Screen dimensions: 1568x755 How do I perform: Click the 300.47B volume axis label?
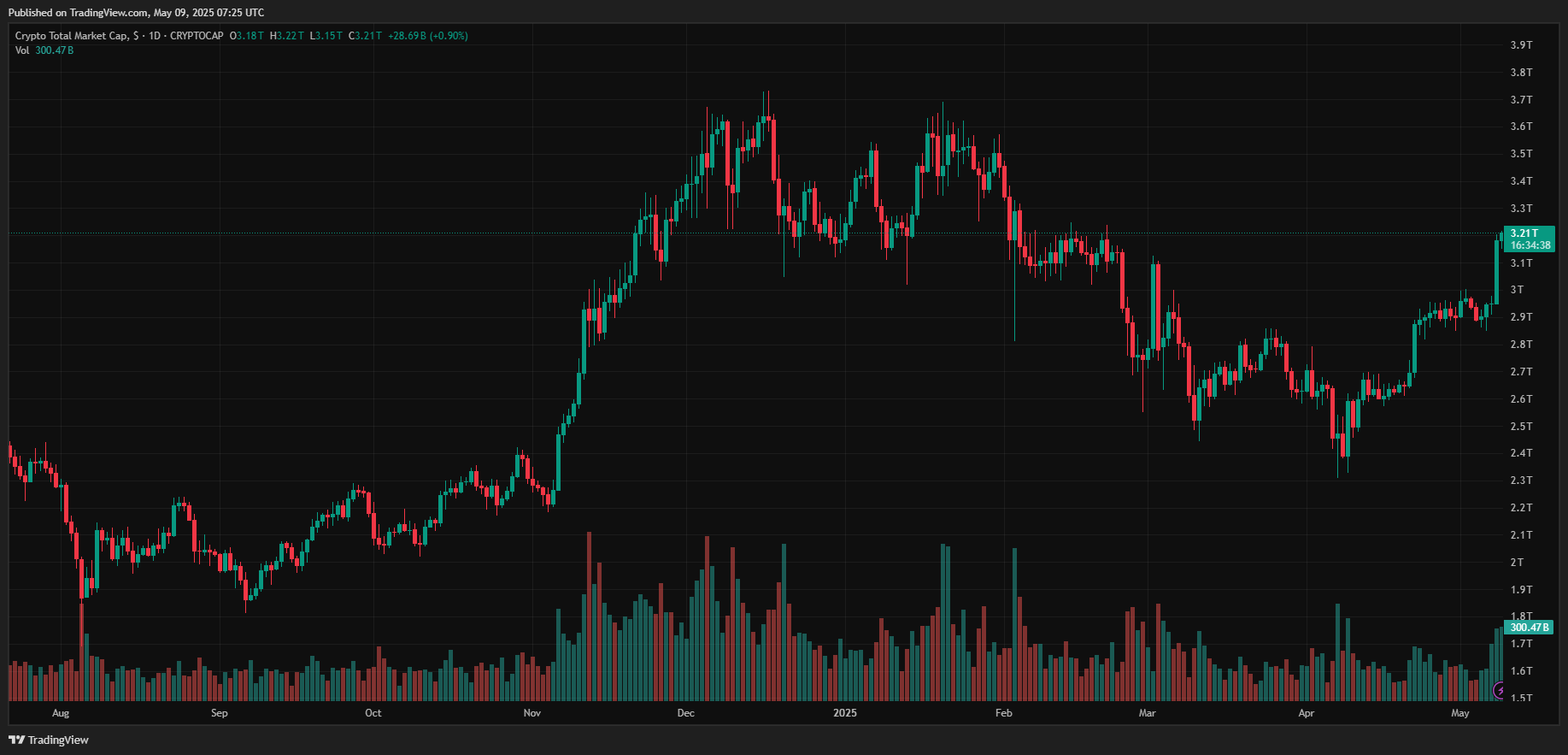[1530, 628]
